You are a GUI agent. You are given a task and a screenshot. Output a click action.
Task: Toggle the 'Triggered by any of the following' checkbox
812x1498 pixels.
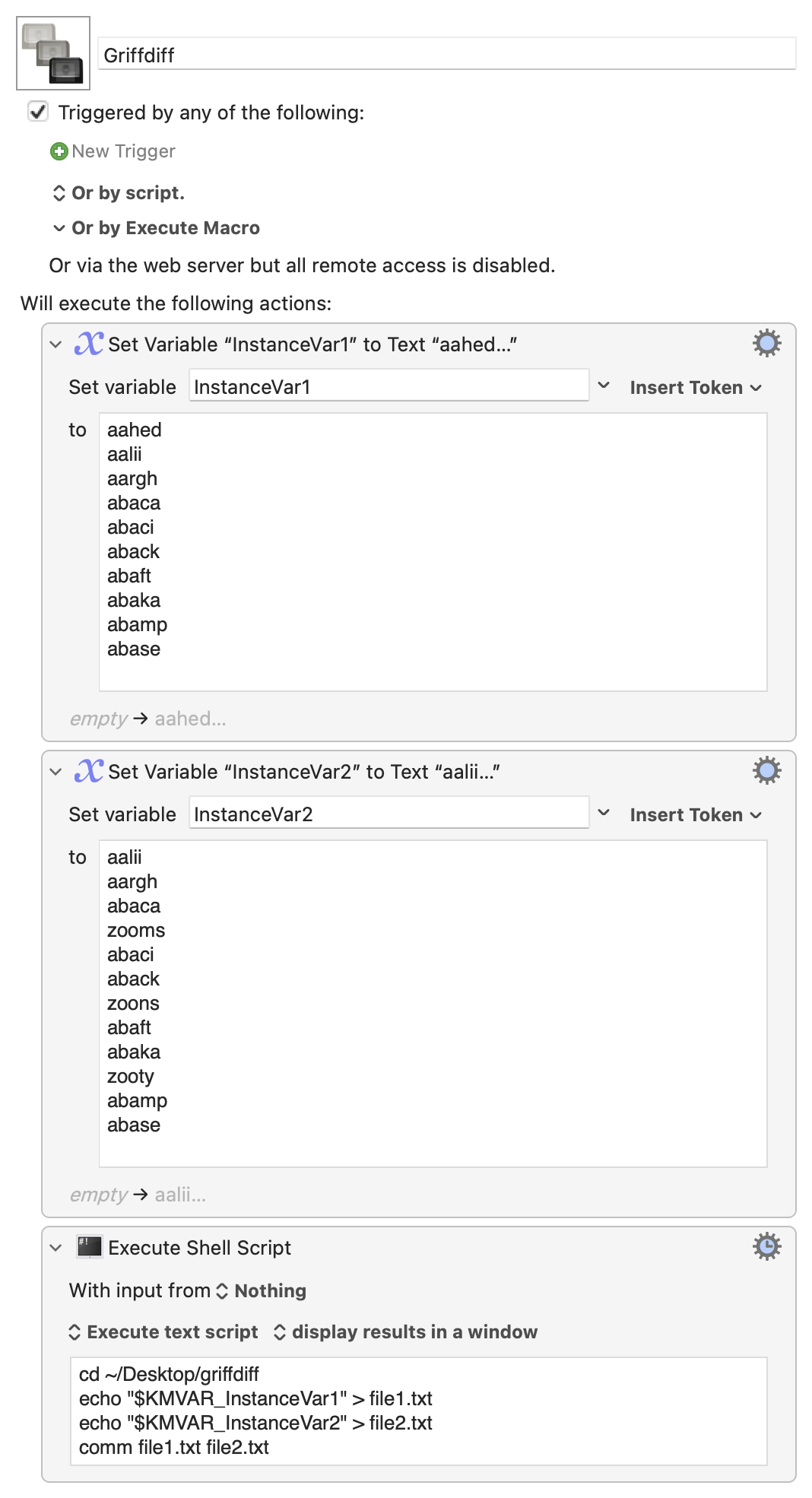click(38, 112)
